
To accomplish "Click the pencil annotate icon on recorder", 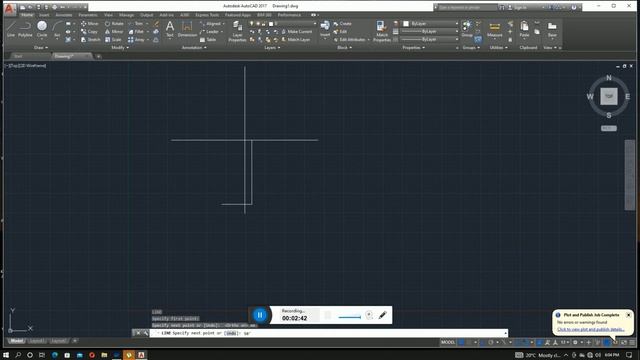I will [x=382, y=315].
